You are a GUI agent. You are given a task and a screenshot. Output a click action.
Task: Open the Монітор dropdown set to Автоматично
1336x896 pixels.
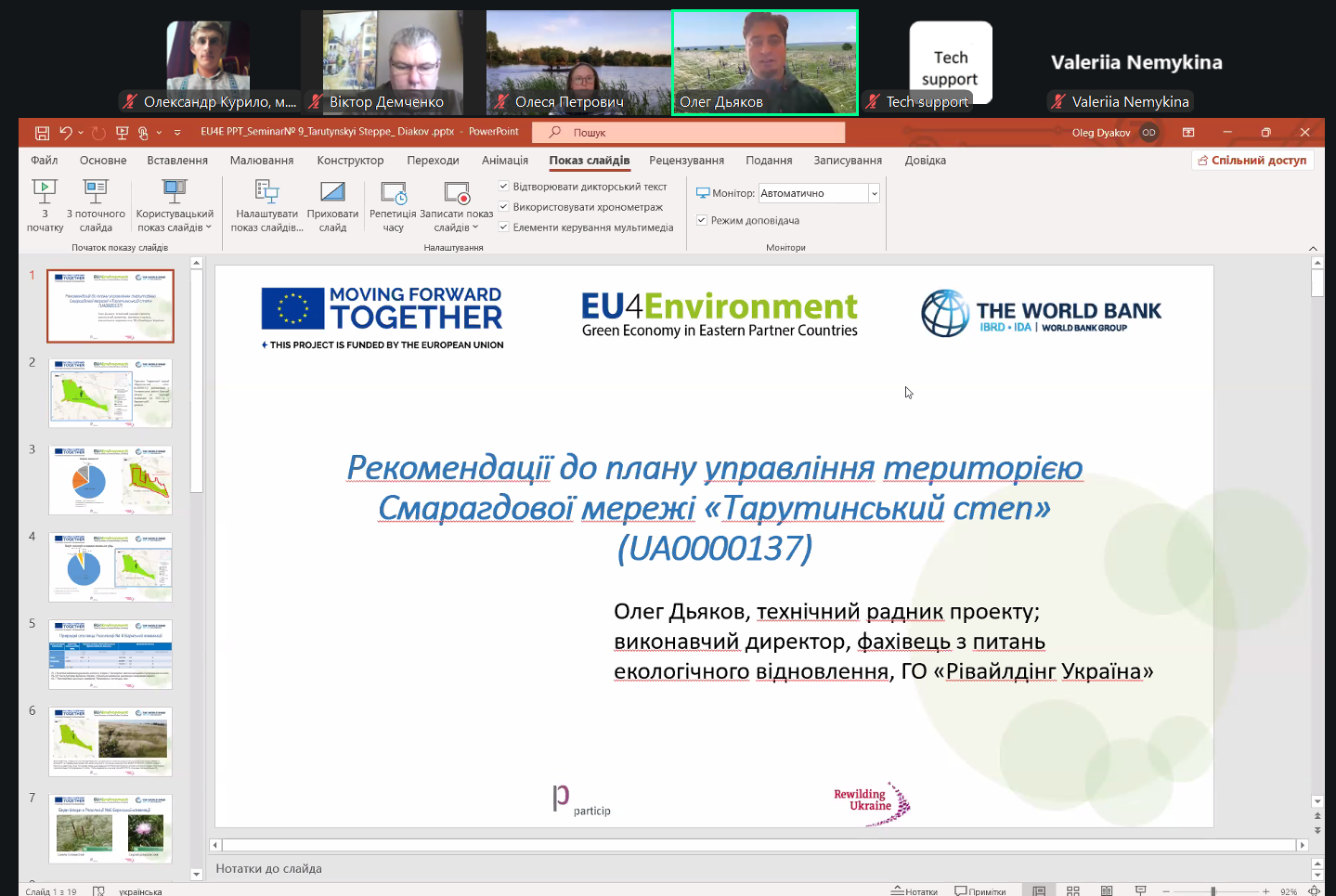[x=874, y=193]
